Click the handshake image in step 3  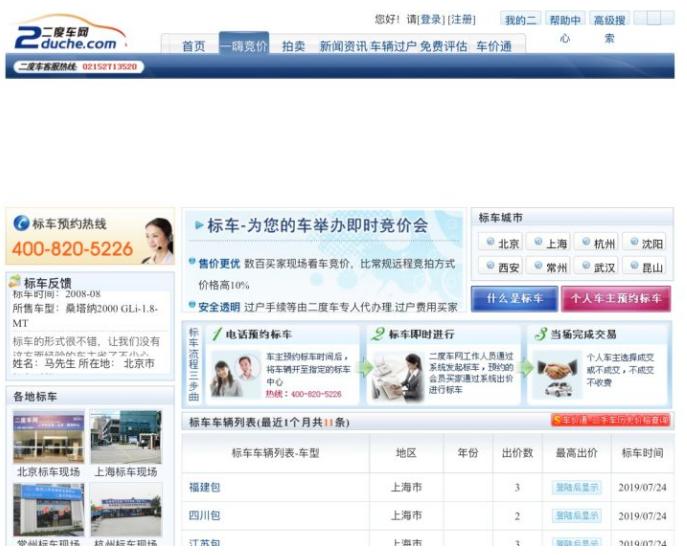coord(557,376)
